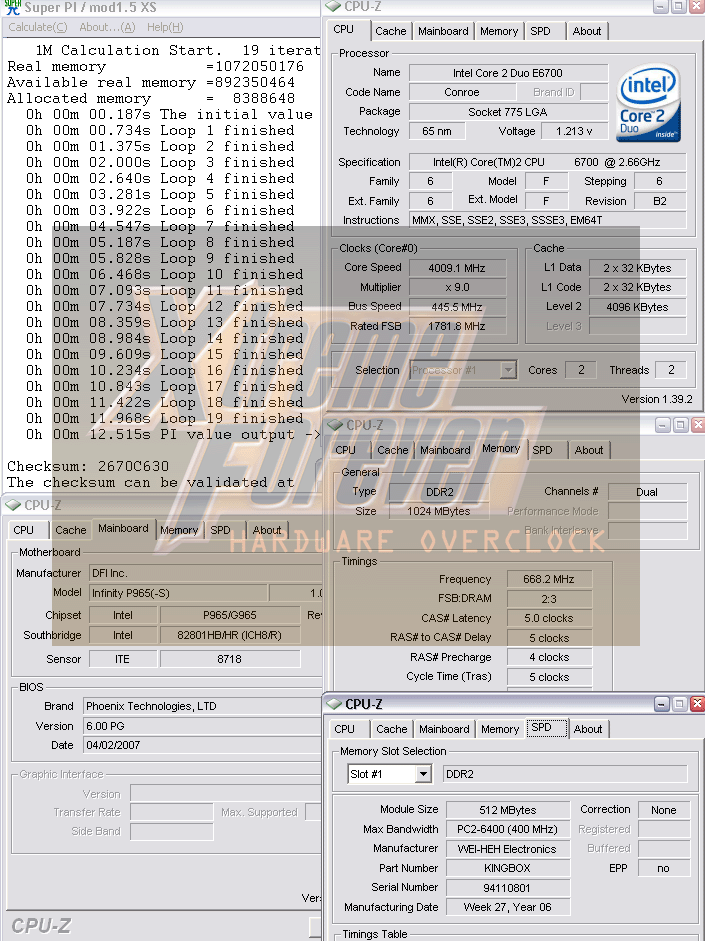Open About tab in the Processor window
The image size is (705, 941).
(x=587, y=31)
